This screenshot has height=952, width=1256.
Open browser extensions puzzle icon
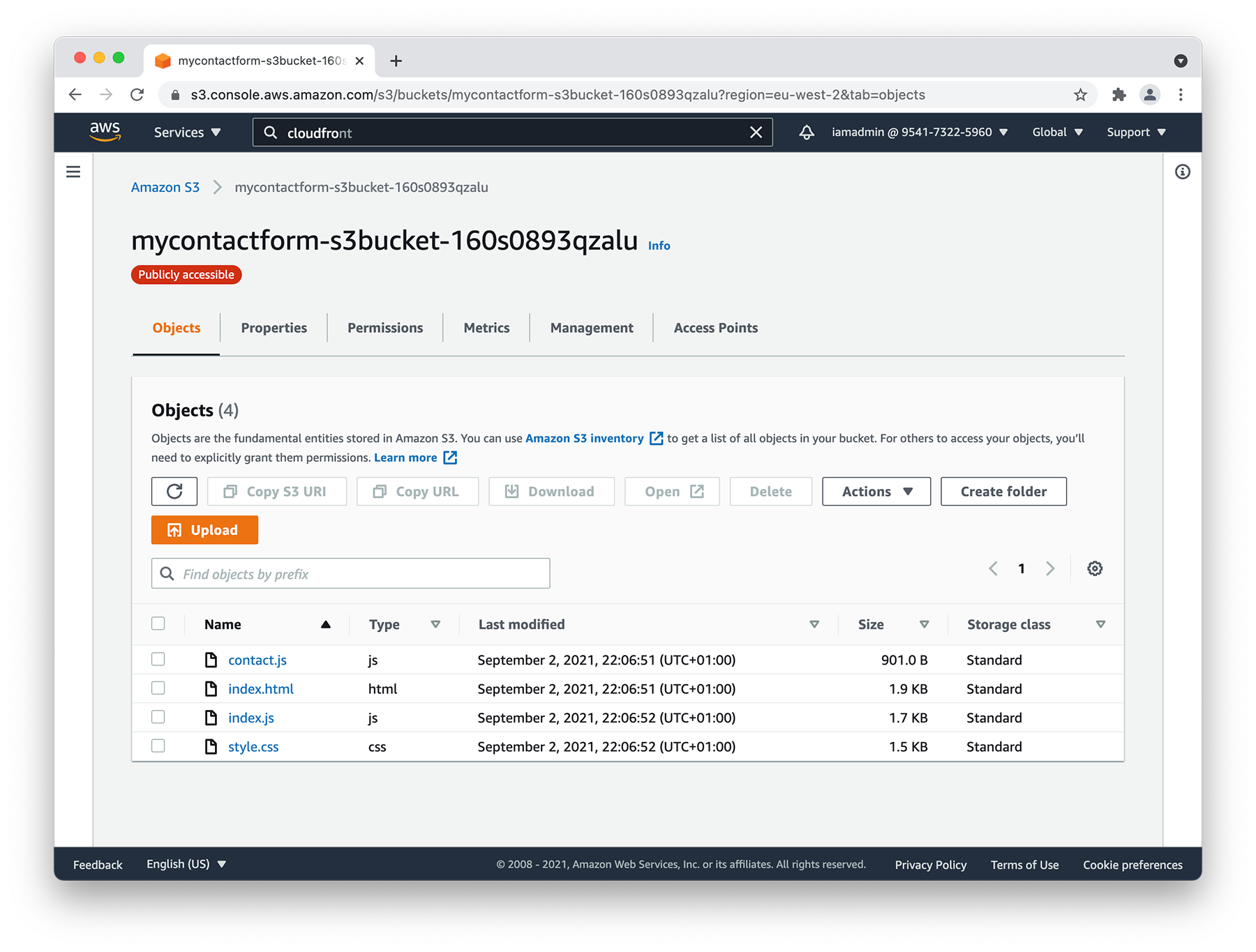1119,95
